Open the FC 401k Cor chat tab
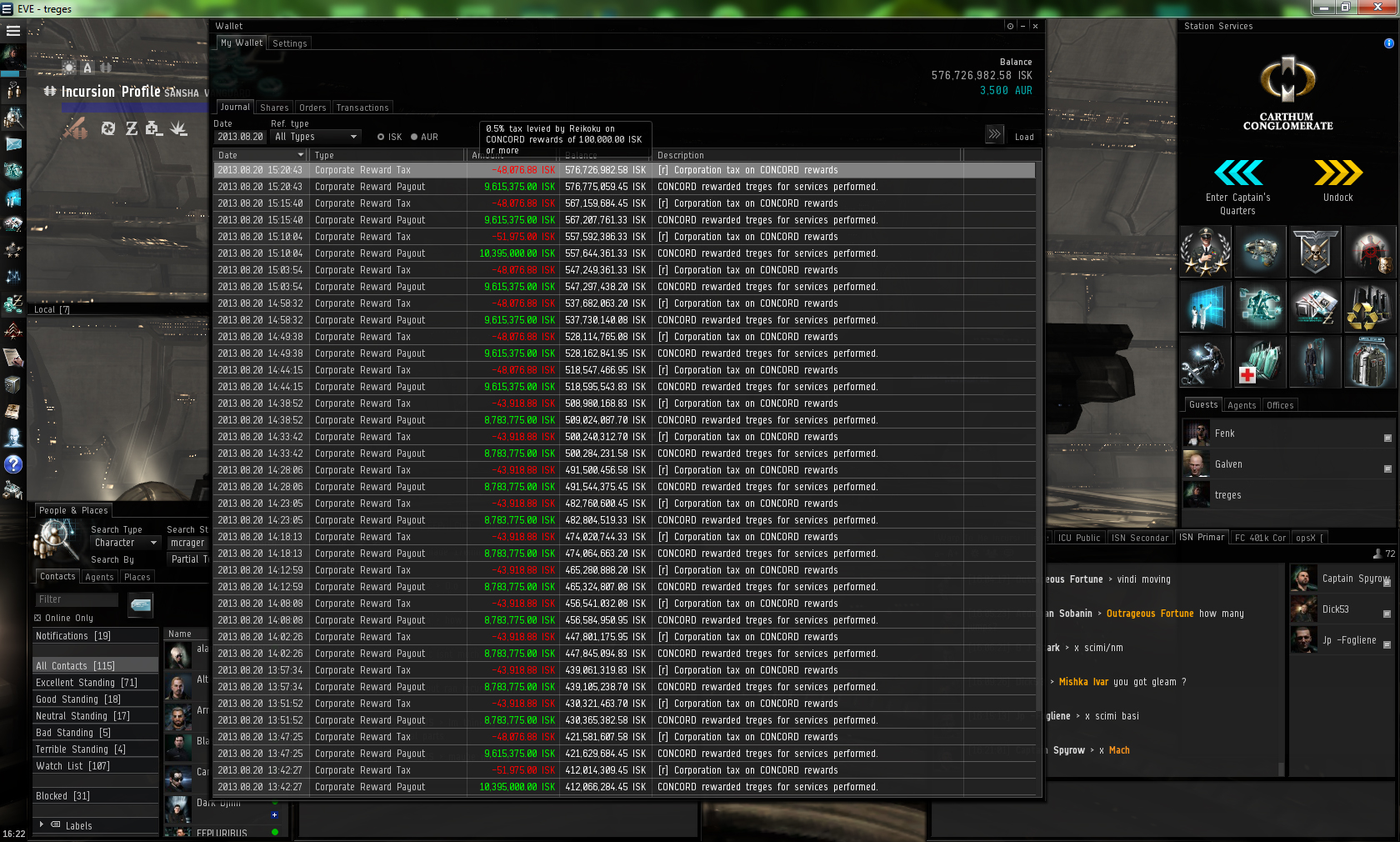The width and height of the screenshot is (1400, 842). click(x=1260, y=538)
